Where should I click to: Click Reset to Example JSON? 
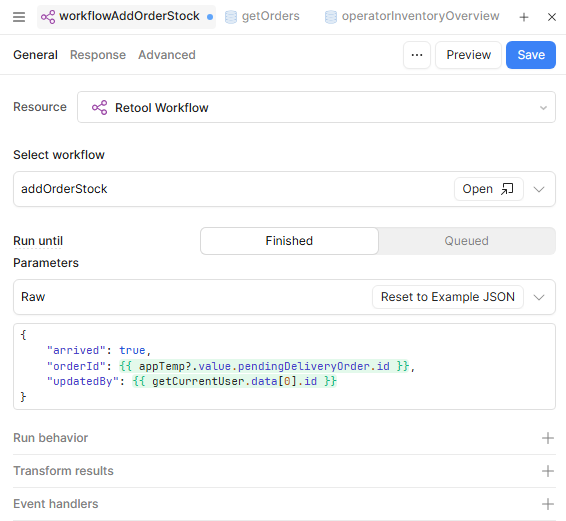coord(448,297)
